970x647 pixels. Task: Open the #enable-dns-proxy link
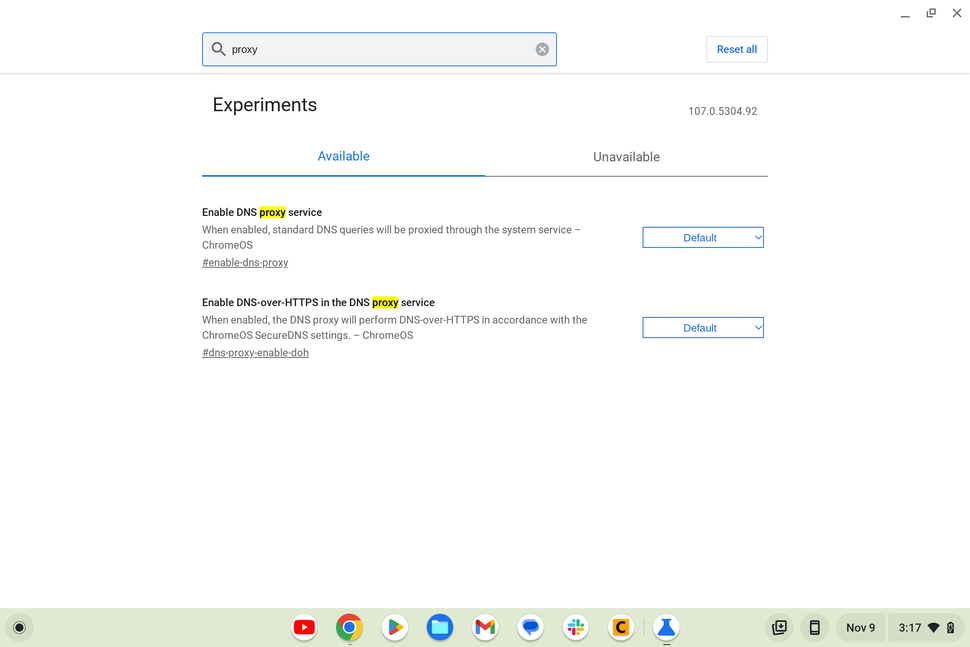[x=245, y=262]
